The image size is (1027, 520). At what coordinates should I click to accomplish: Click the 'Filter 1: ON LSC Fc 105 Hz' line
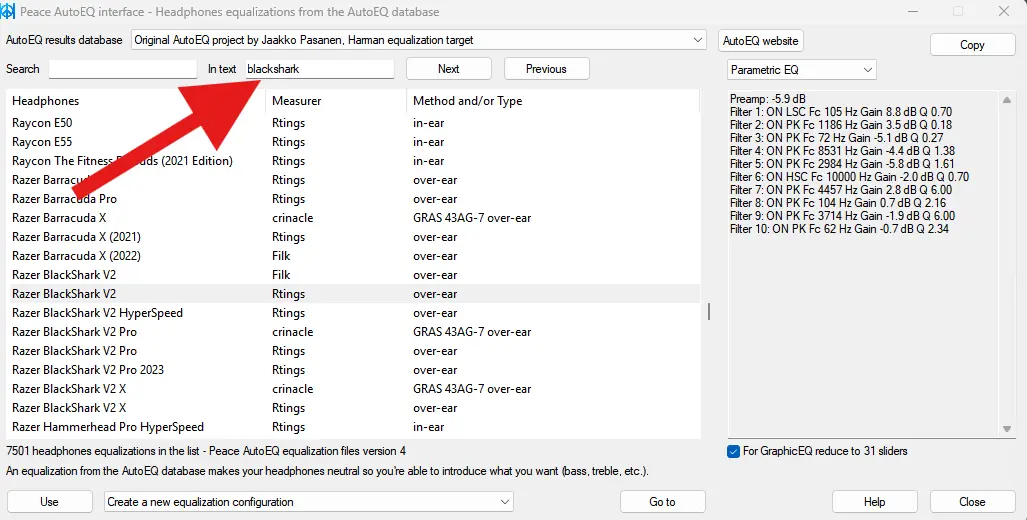click(841, 112)
